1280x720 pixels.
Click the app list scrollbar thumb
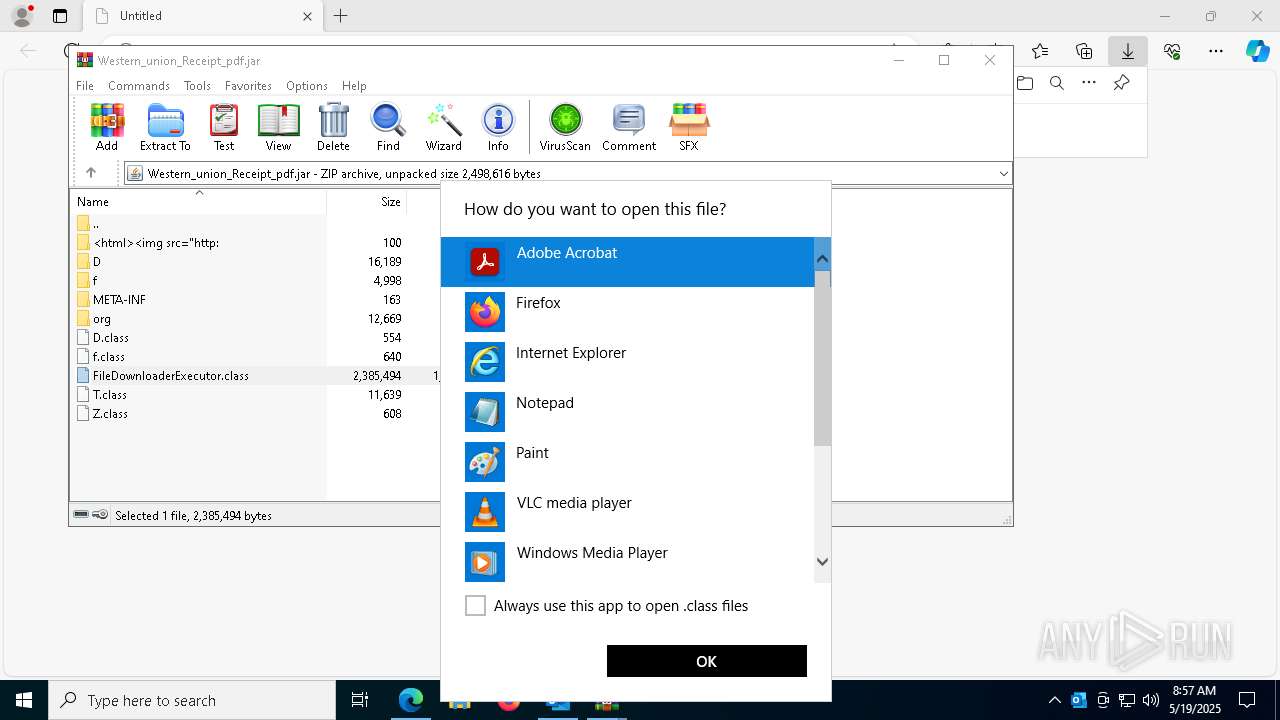tap(822, 358)
